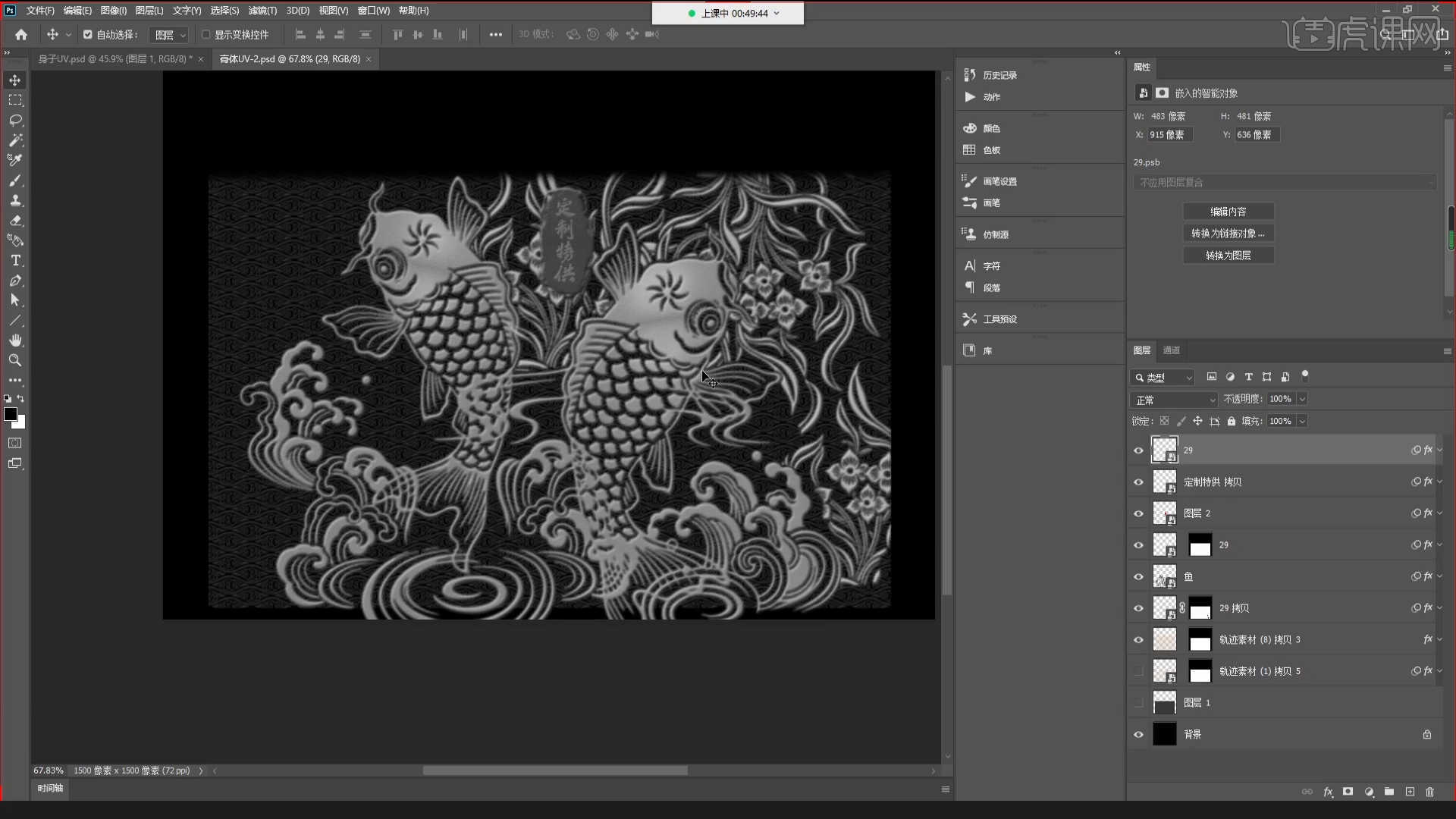Viewport: 1456px width, 819px height.
Task: Click the 背景 layer thumbnail
Action: click(x=1165, y=734)
